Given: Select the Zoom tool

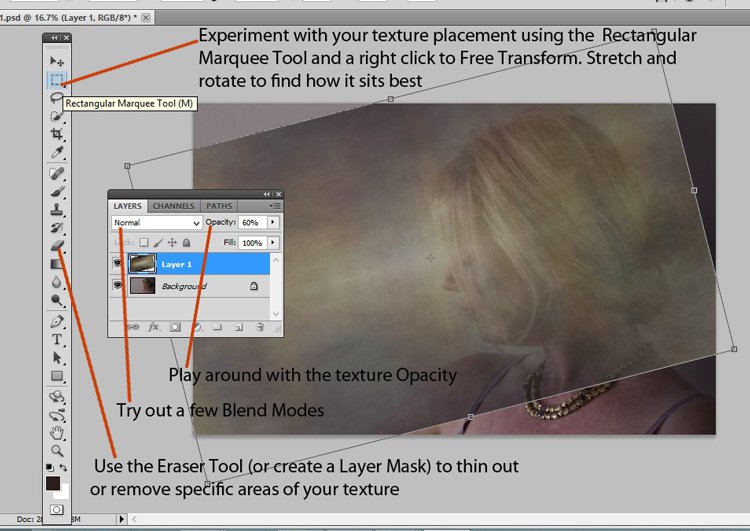Looking at the screenshot, I should 57,449.
